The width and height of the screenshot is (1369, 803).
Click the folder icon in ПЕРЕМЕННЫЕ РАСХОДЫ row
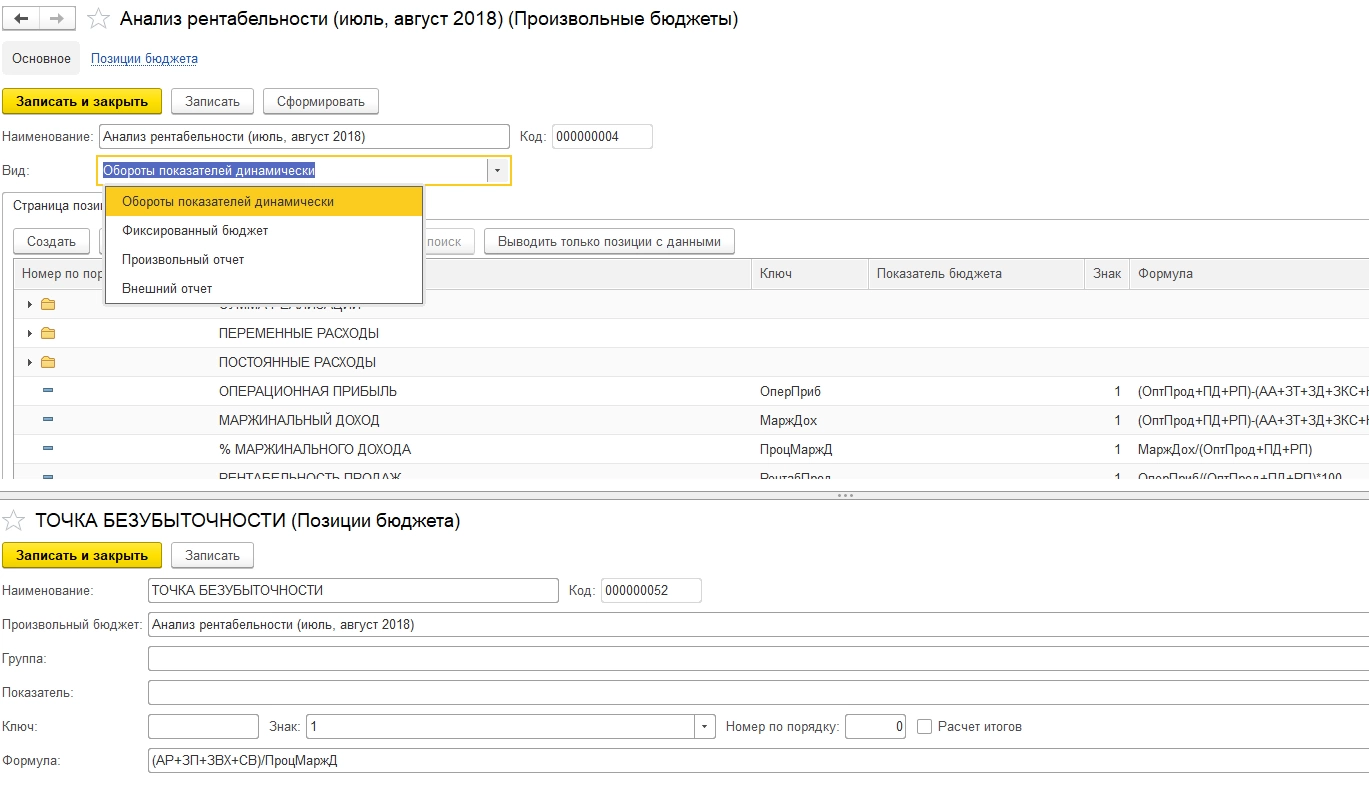[x=48, y=333]
